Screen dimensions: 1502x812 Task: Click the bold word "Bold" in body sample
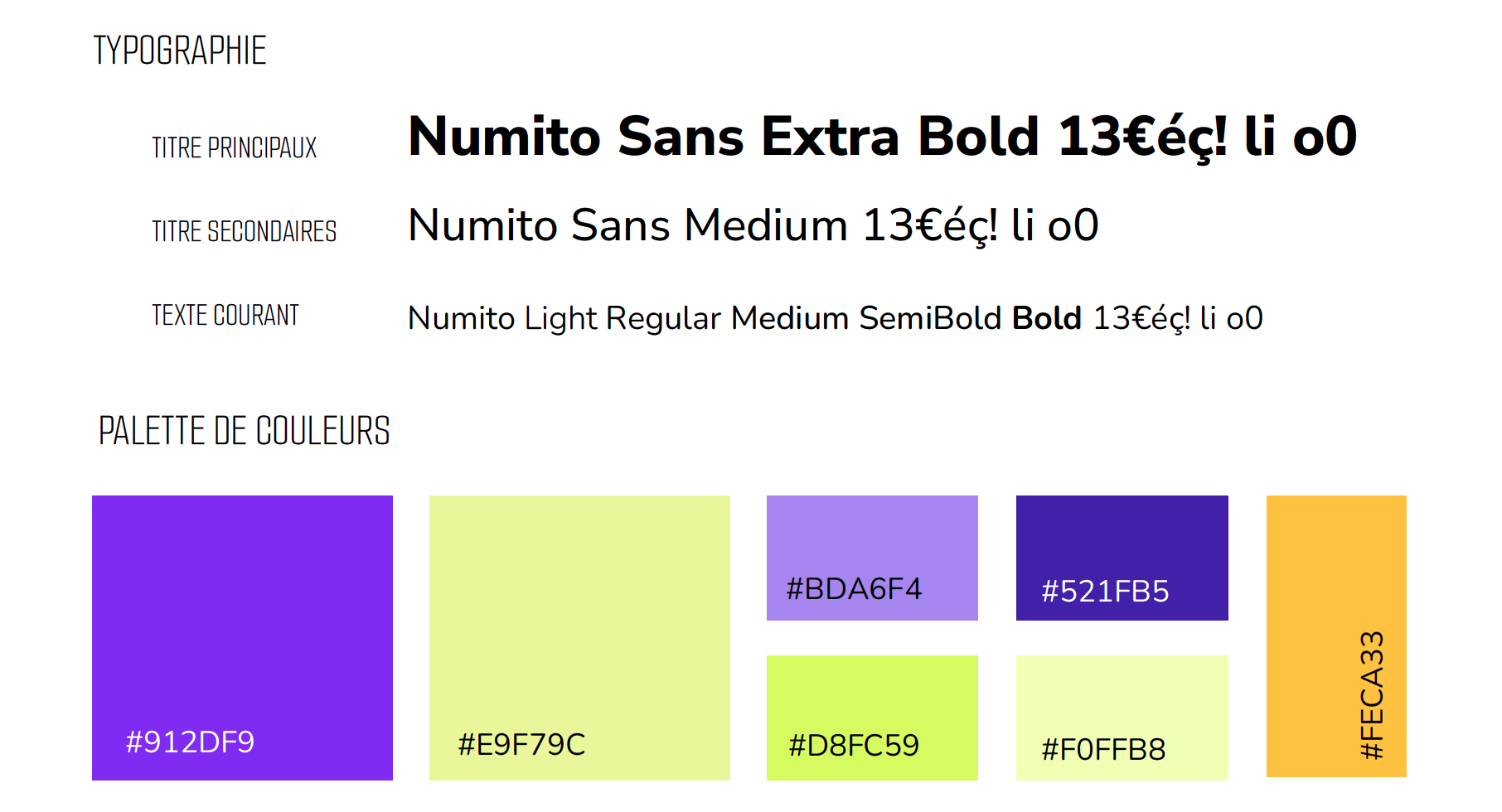click(1047, 318)
